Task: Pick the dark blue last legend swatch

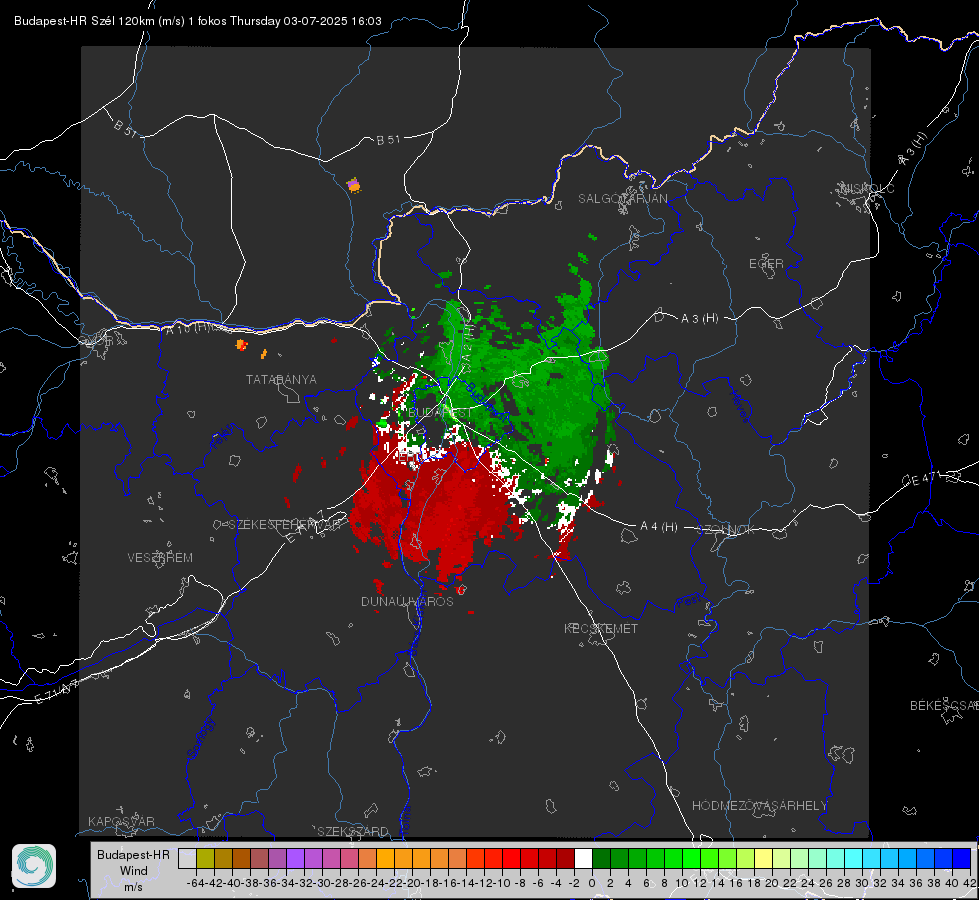Action: point(962,859)
